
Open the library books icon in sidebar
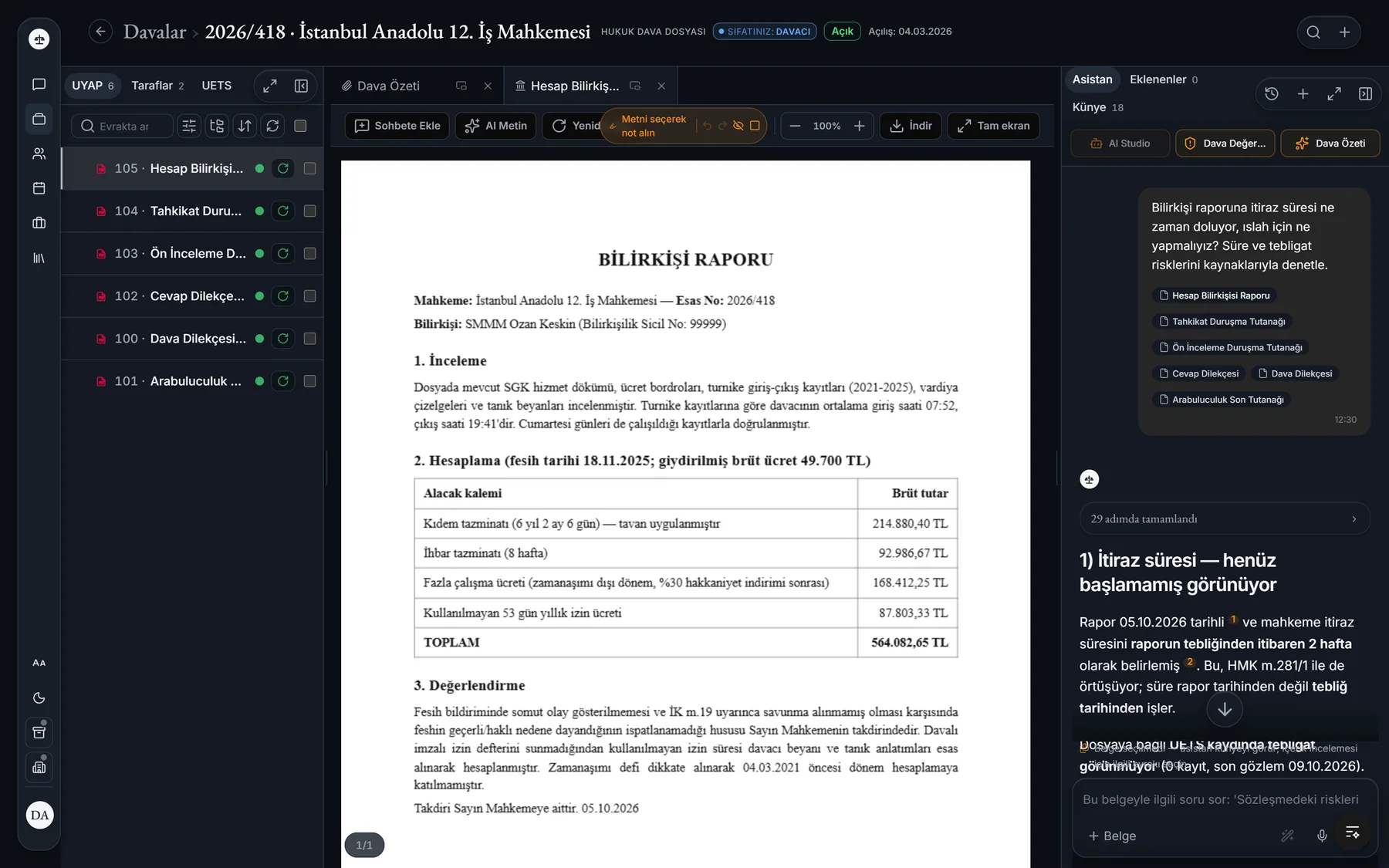(x=39, y=258)
